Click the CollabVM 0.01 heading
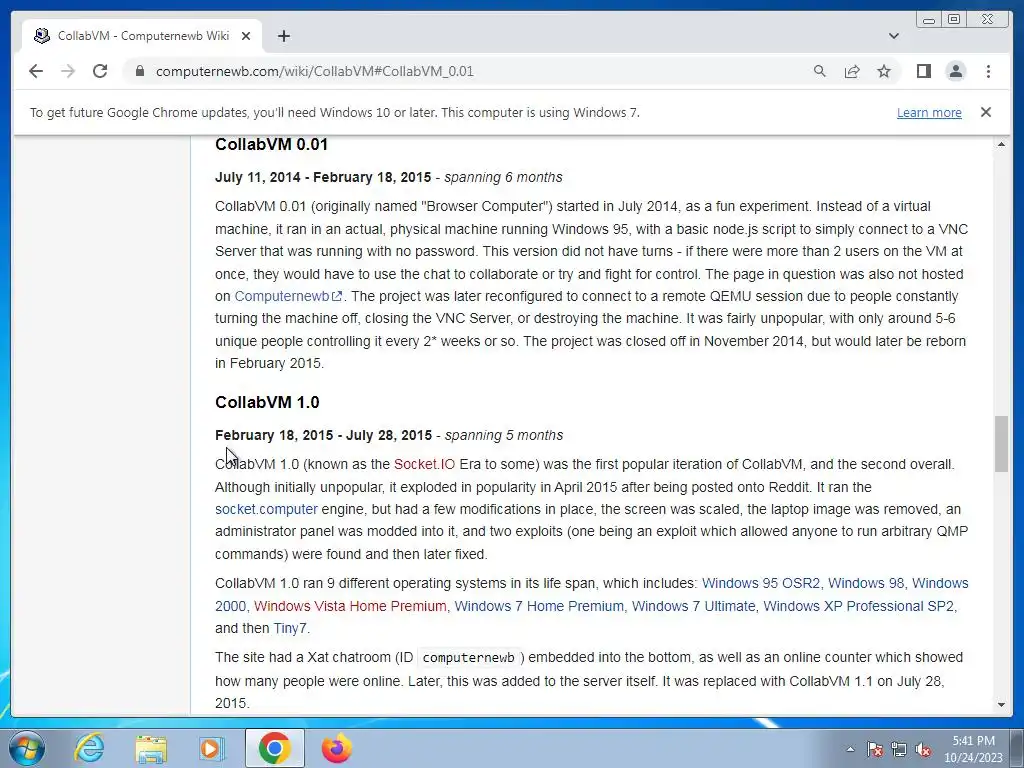 point(271,144)
